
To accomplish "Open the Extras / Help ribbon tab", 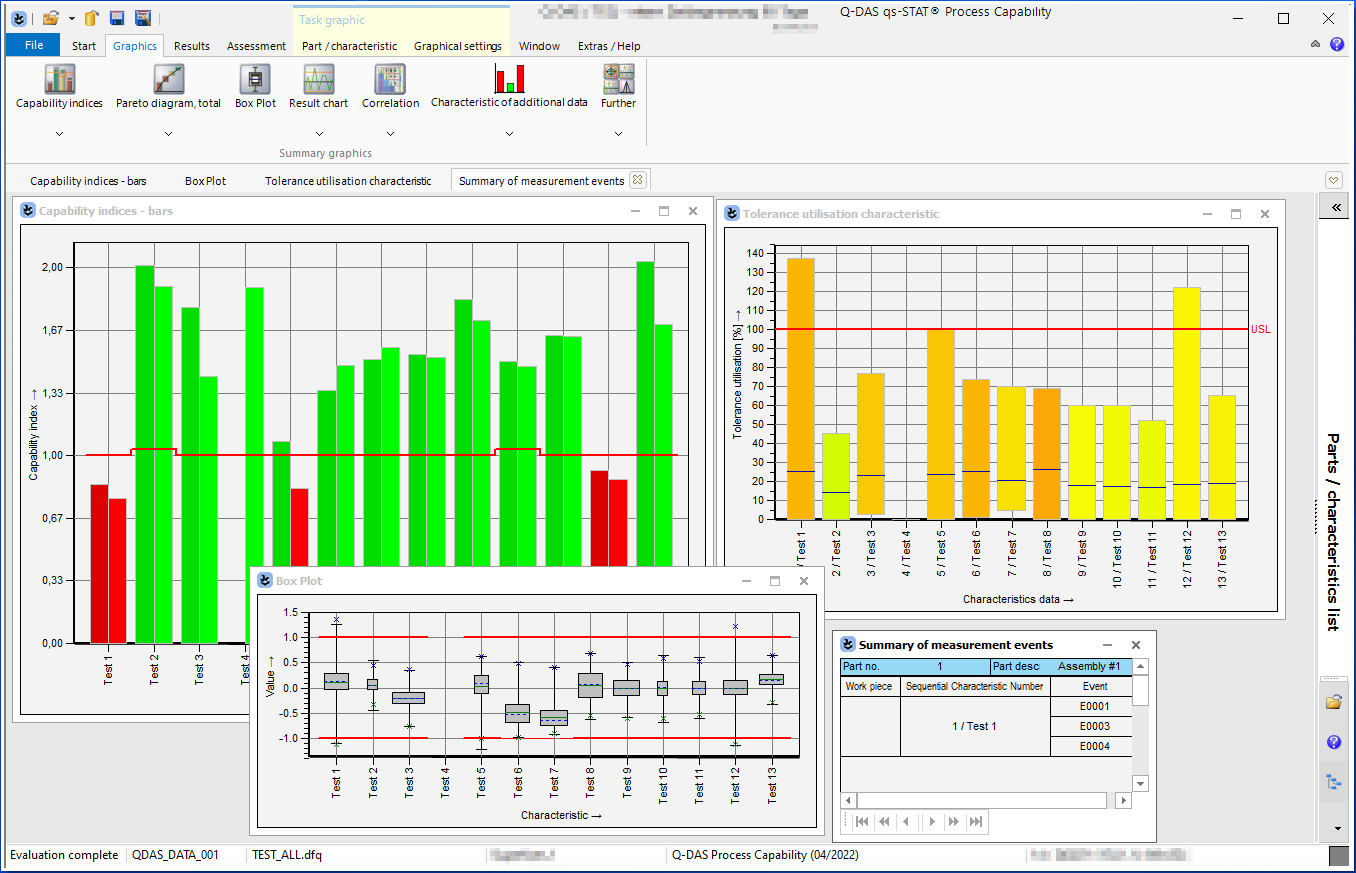I will pos(609,46).
